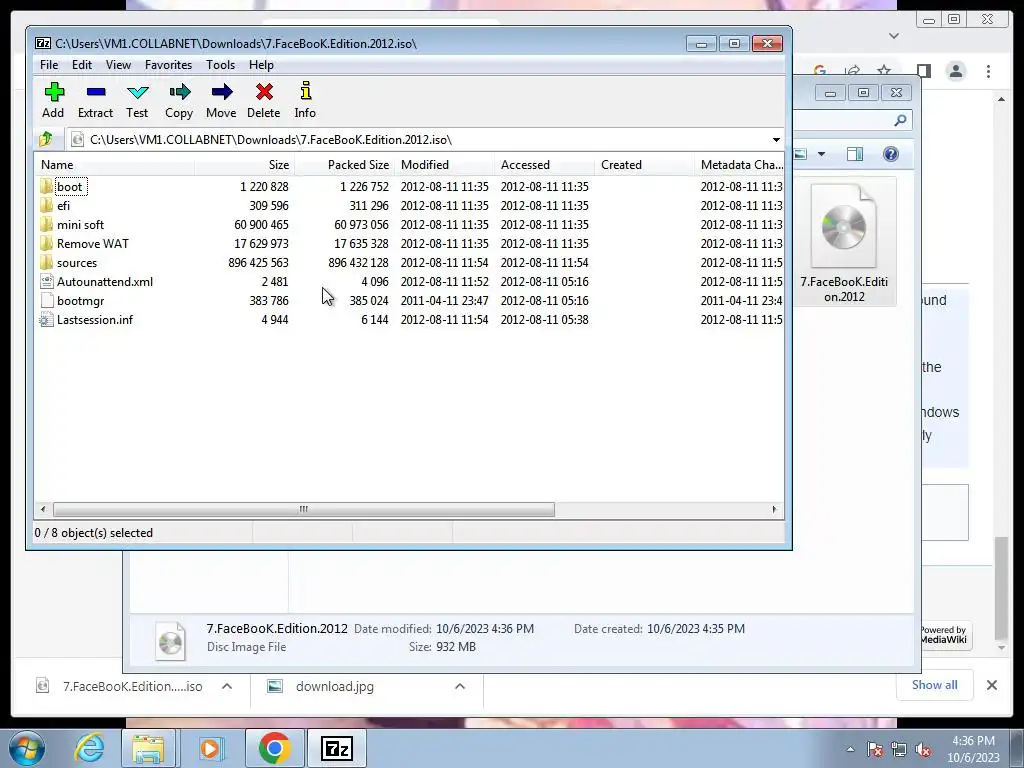Open Chrome's three-dot menu
The width and height of the screenshot is (1024, 768).
tap(988, 71)
